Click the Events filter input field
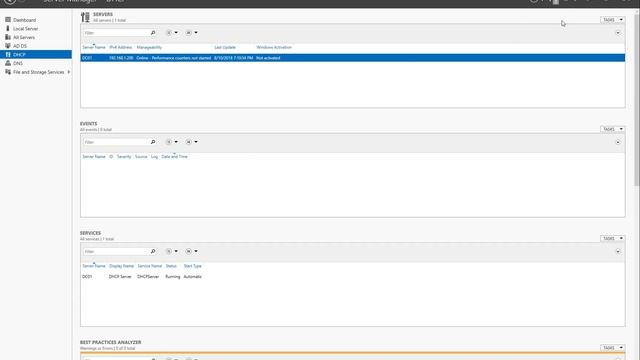This screenshot has width=640, height=360. pos(116,142)
